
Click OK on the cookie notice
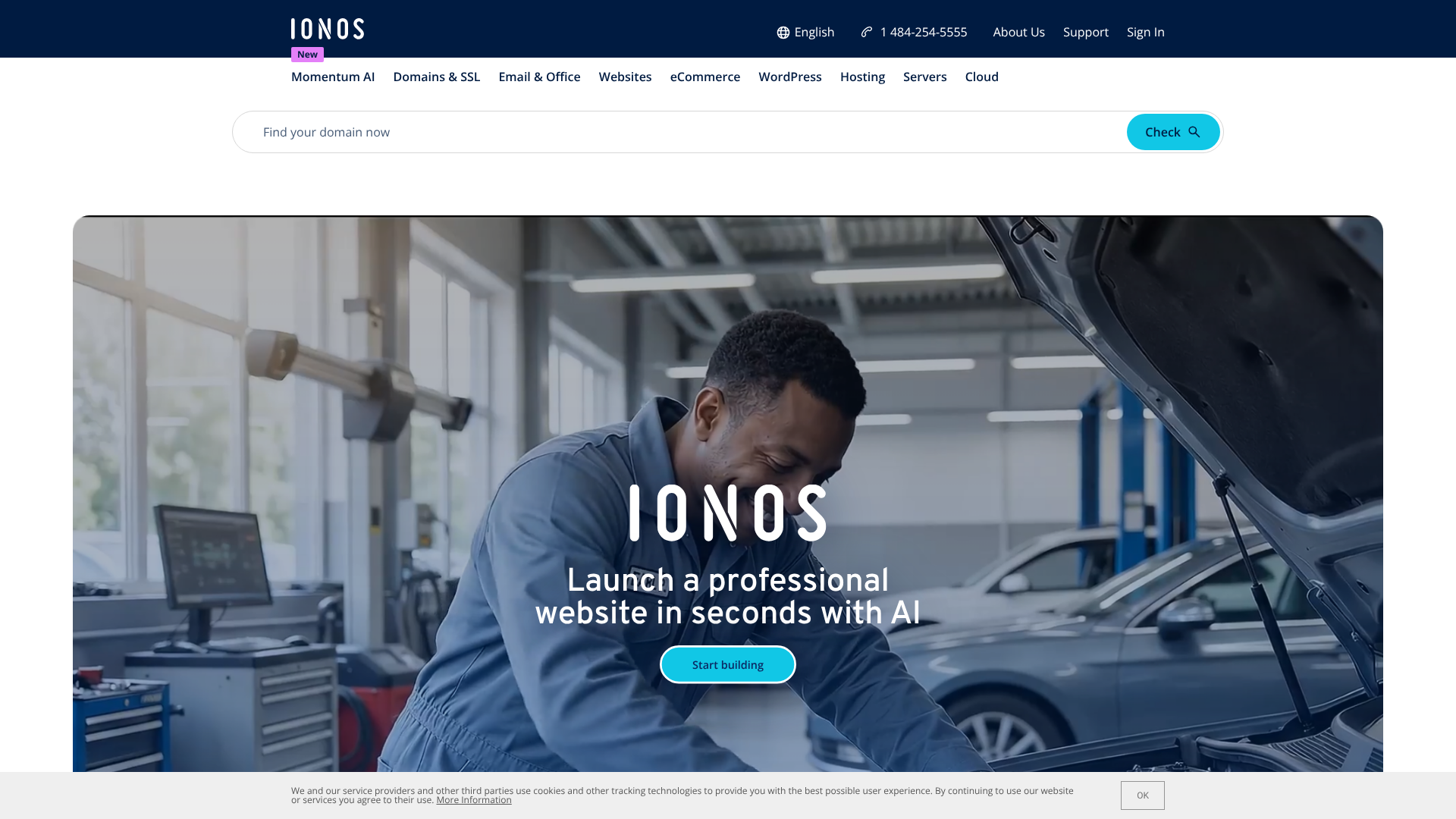[1143, 795]
